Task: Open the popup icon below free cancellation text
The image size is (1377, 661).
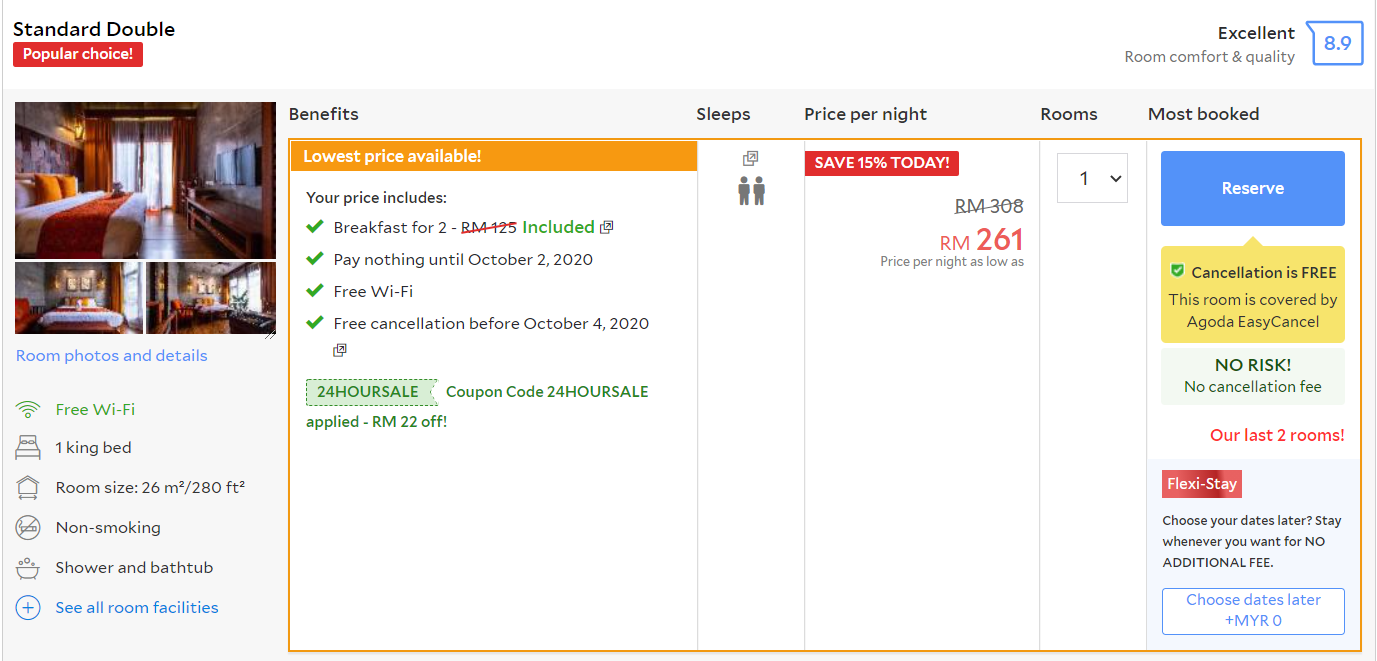Action: tap(340, 350)
